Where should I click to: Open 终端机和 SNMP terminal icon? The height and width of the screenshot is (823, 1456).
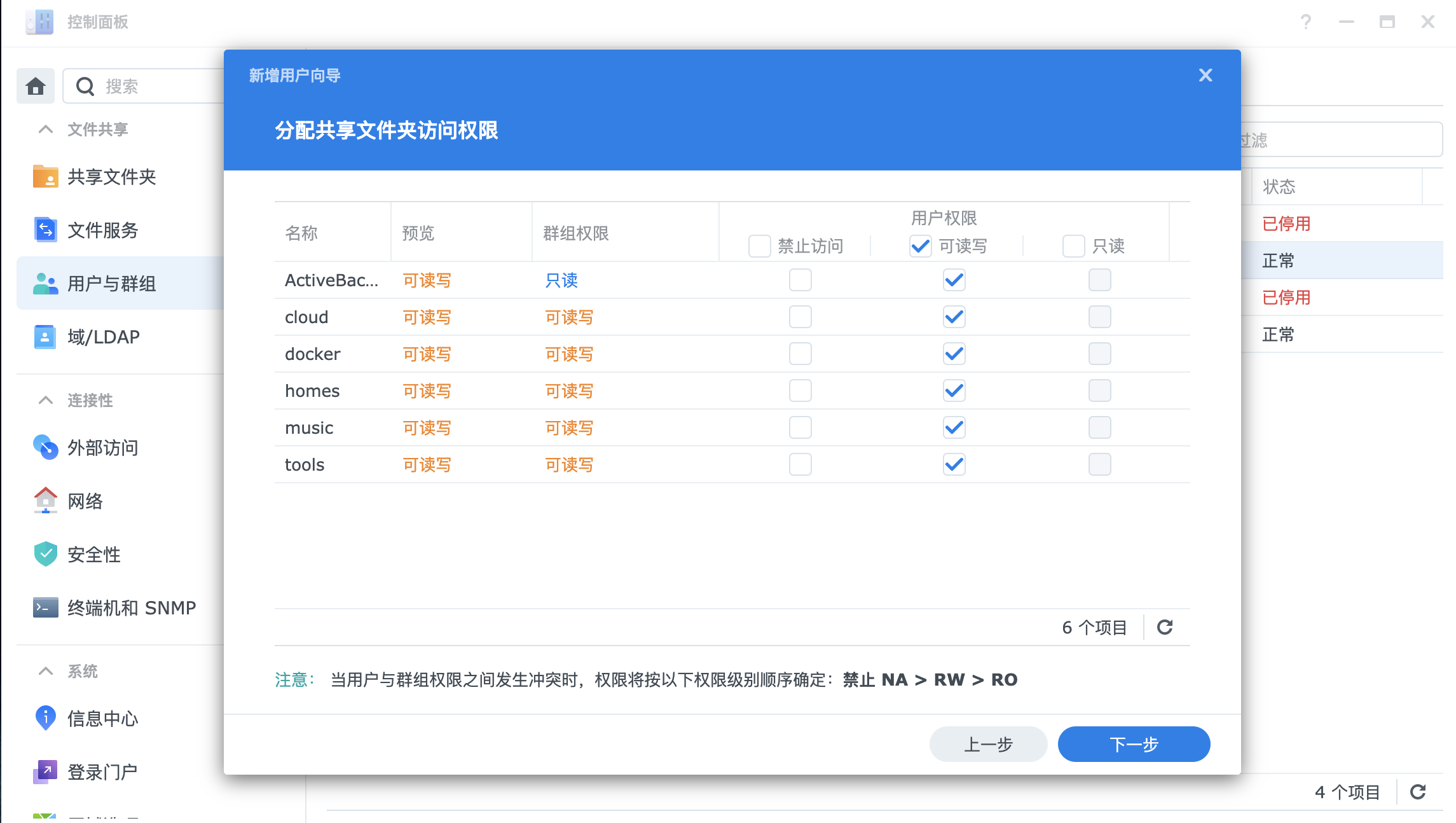coord(45,607)
